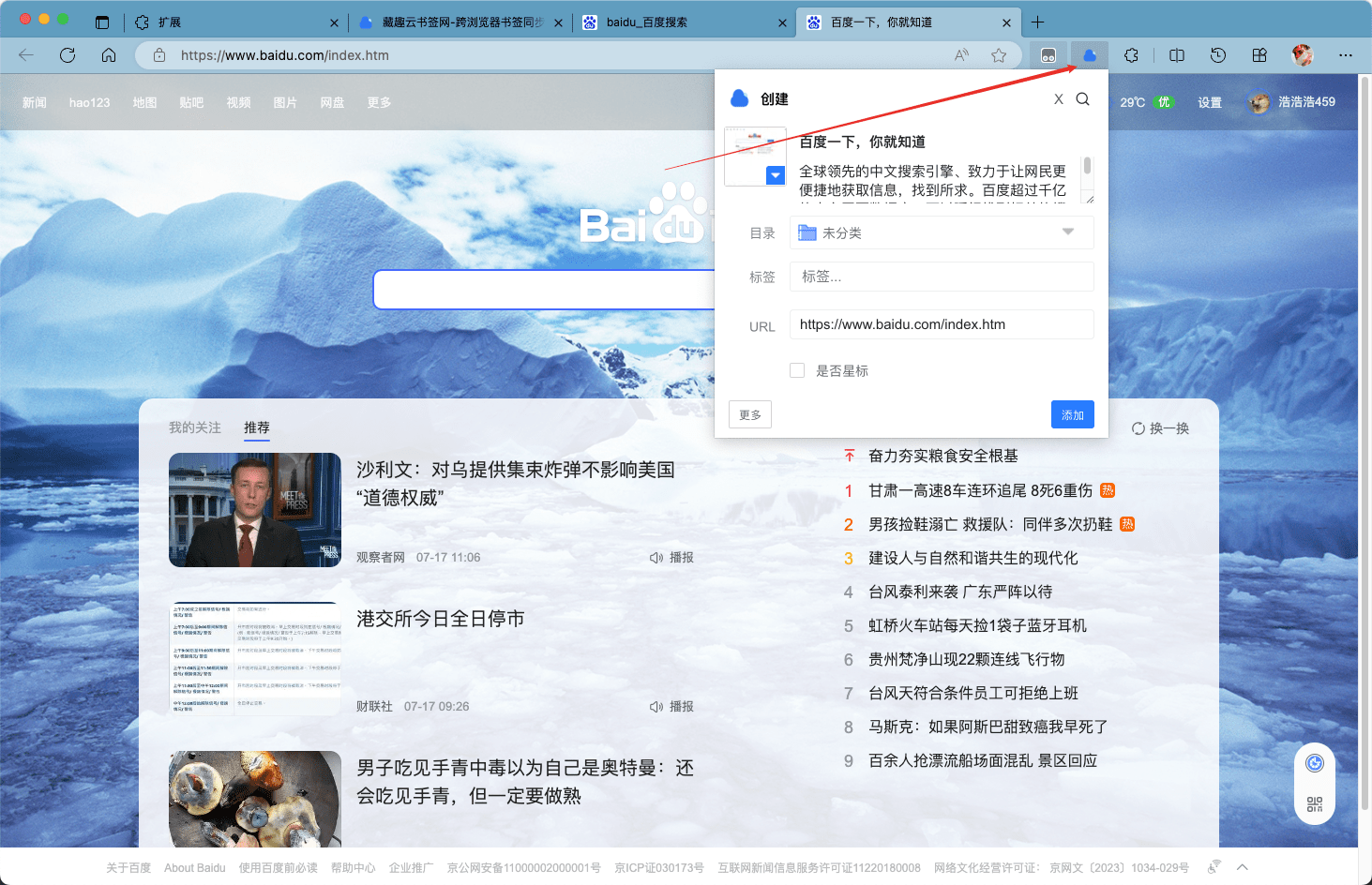Open the thumbnail dropdown arrow in popup
This screenshot has height=885, width=1372.
coord(775,175)
